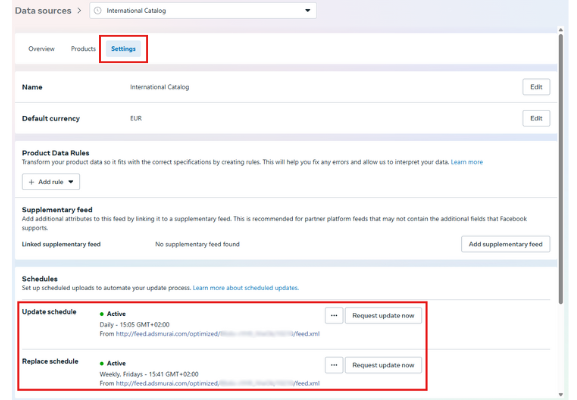Open Learn more link under Product Data Rules
This screenshot has height=400, width=577.
[467, 162]
